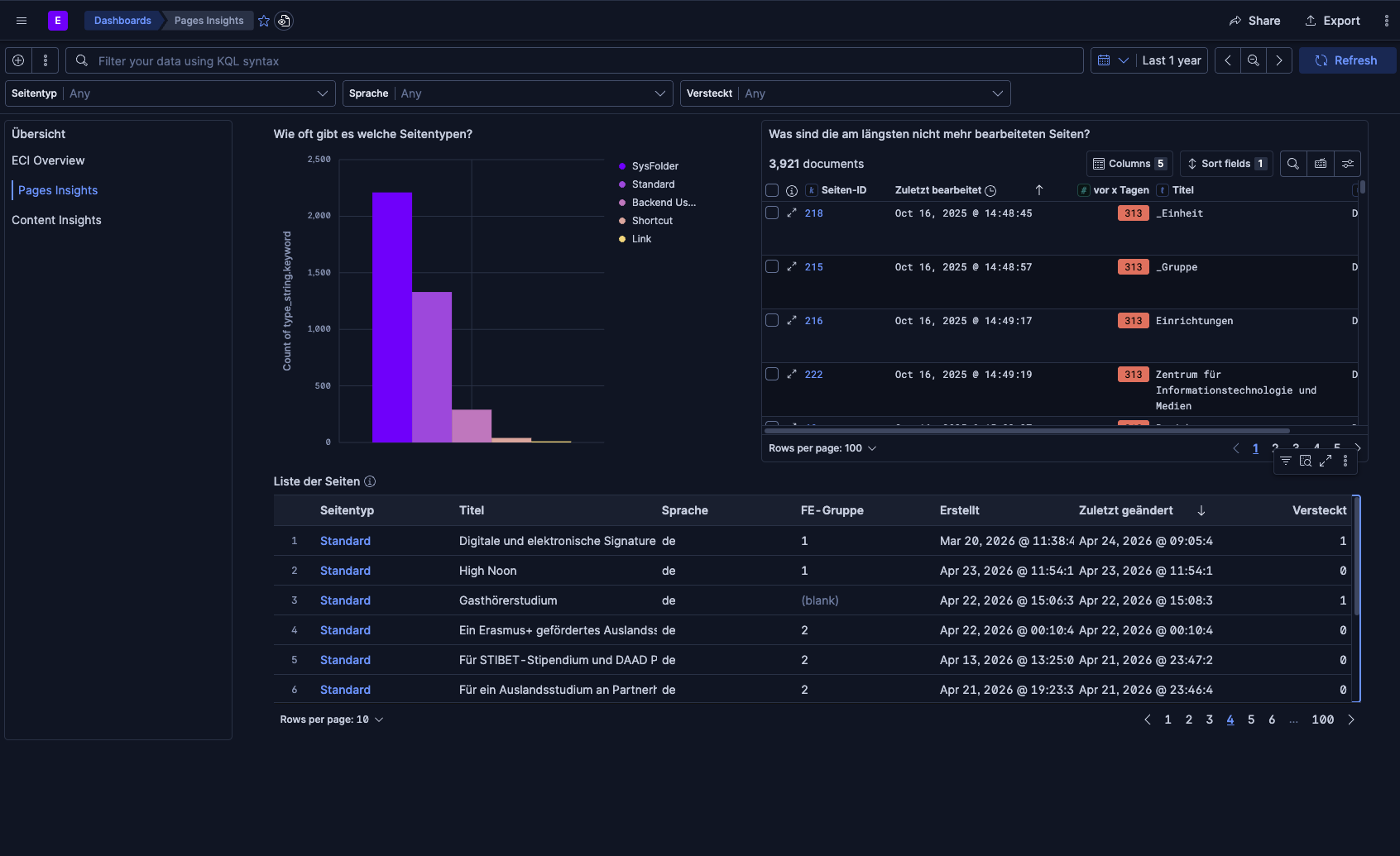Step time range backward
The width and height of the screenshot is (1400, 856).
tap(1228, 60)
